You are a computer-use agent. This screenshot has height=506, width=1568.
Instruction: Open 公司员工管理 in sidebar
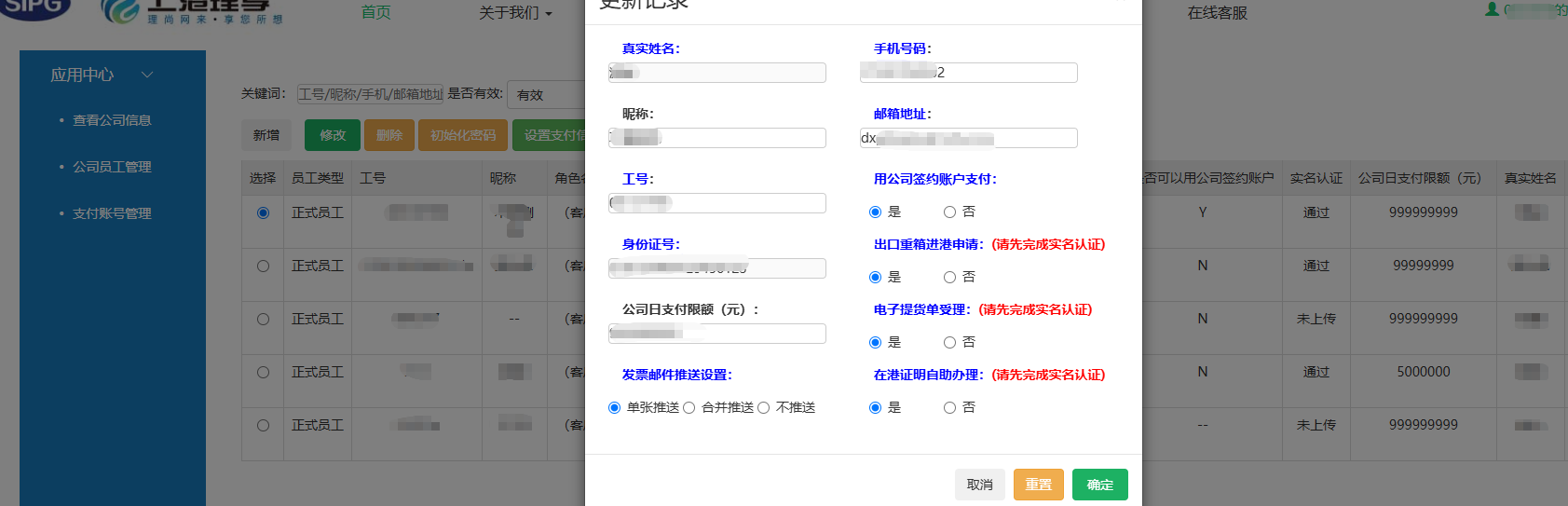[112, 167]
